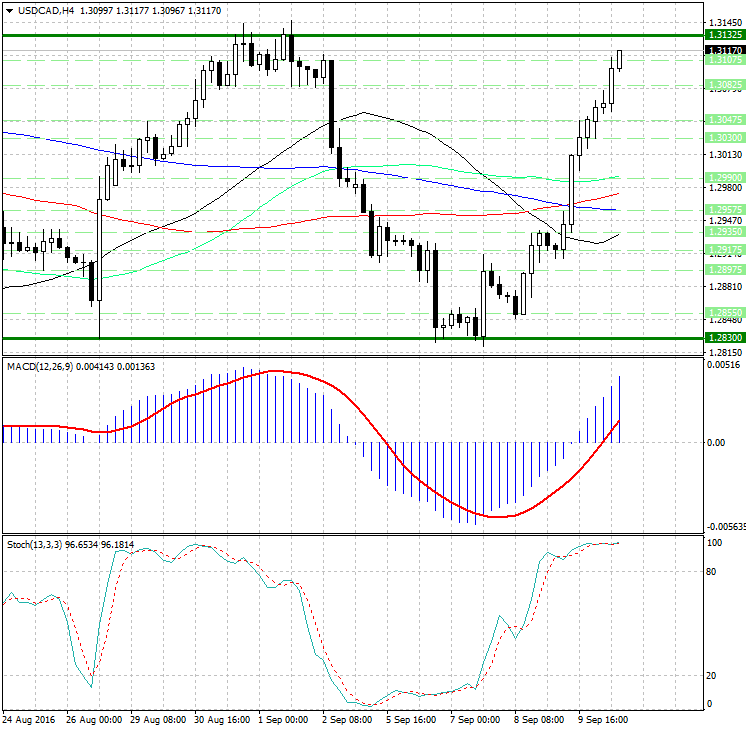The height and width of the screenshot is (731, 746).
Task: Click the MACD(12,26,9) indicator label
Action: [40, 367]
